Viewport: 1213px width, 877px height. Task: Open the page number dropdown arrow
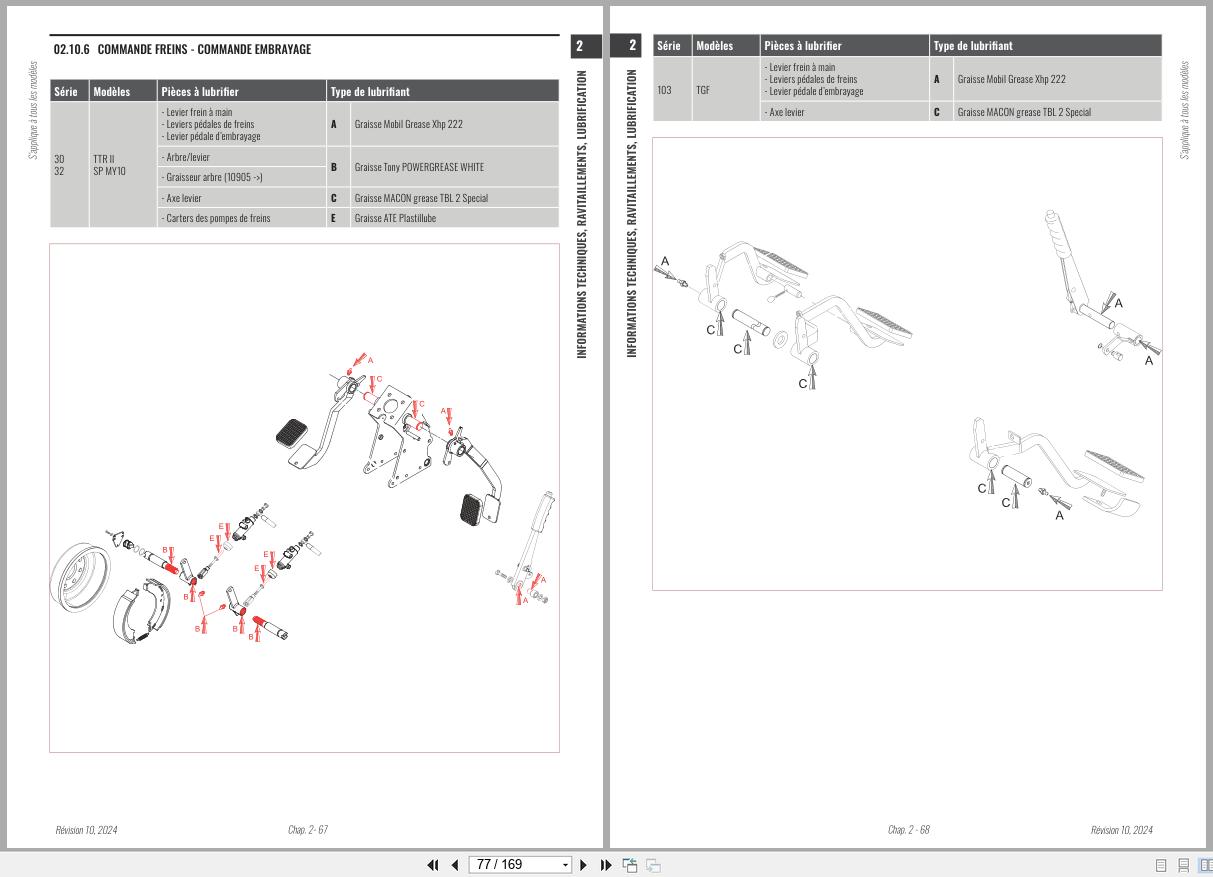[565, 865]
